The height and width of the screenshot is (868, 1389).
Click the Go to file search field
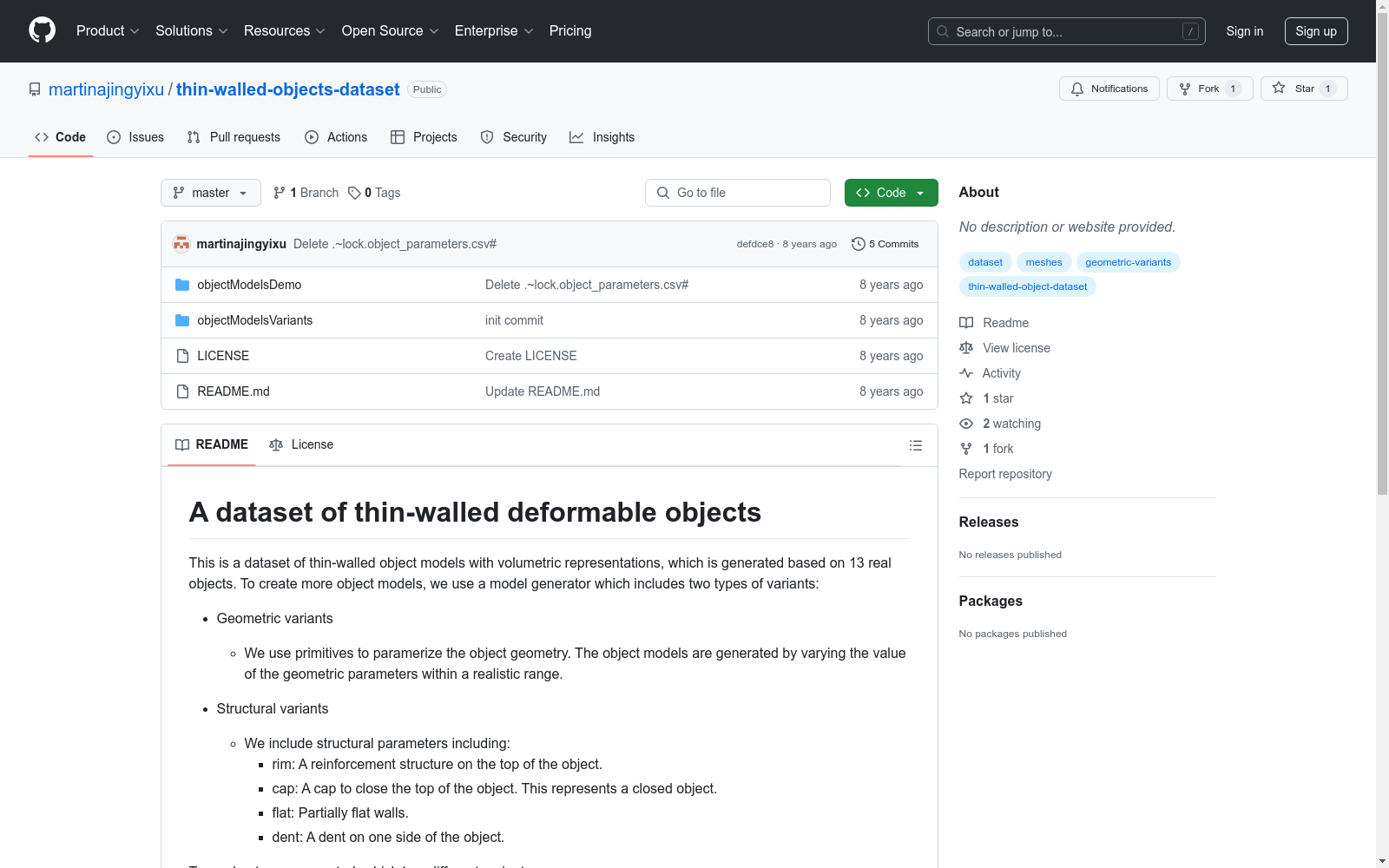tap(738, 193)
